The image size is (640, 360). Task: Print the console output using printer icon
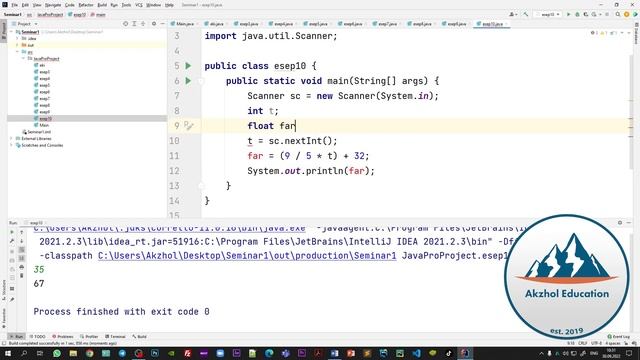click(x=22, y=267)
